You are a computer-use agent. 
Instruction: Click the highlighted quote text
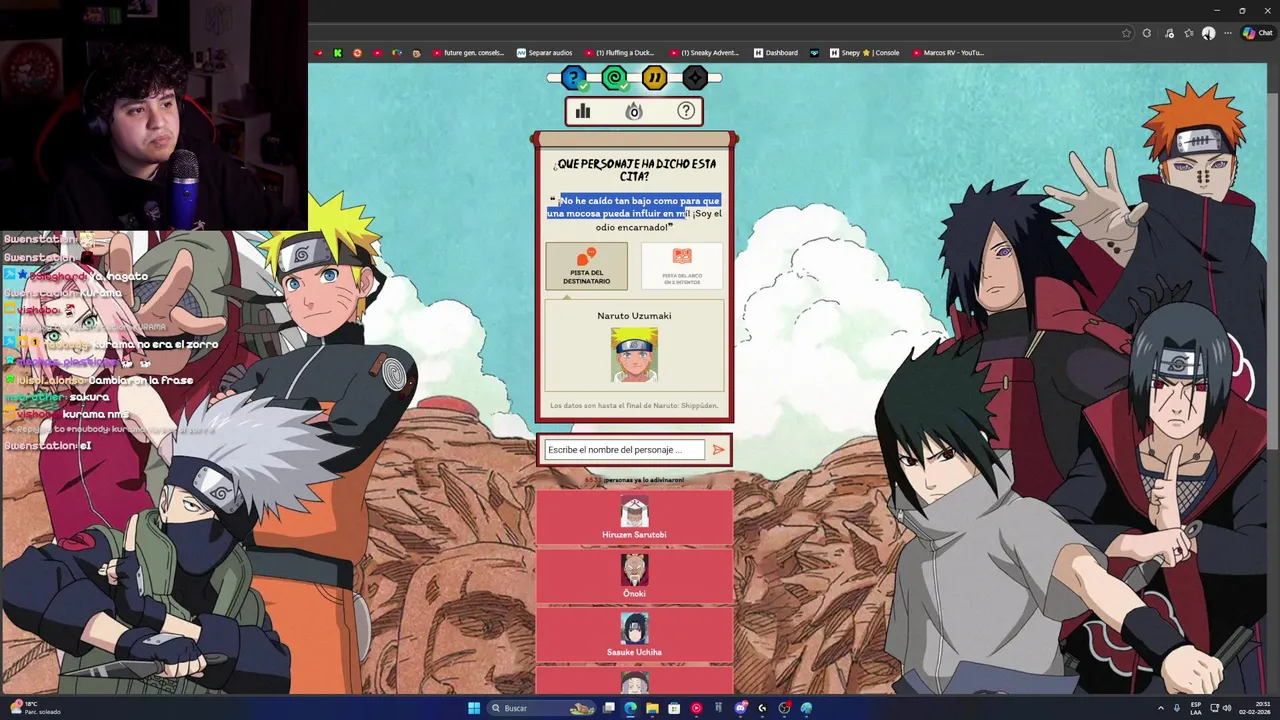634,207
